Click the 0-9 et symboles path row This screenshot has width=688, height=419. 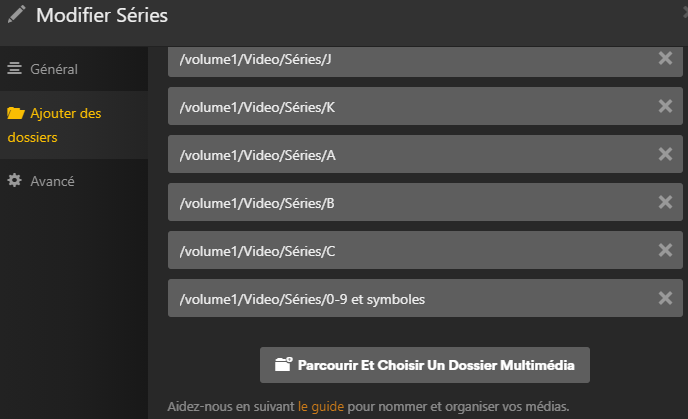click(400, 298)
